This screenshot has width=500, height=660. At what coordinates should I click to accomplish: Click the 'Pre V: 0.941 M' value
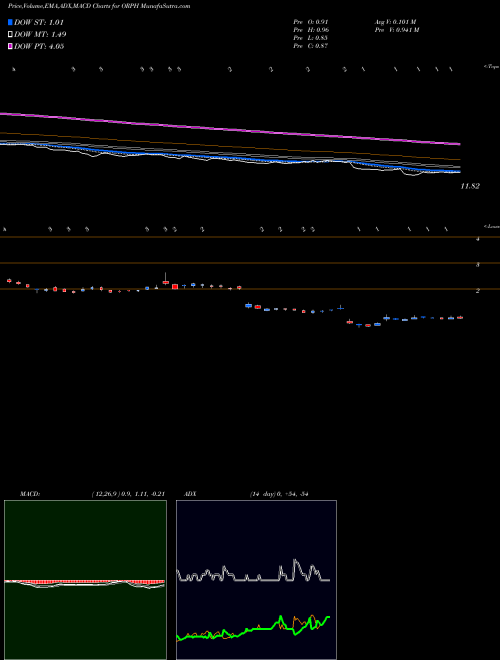point(397,30)
